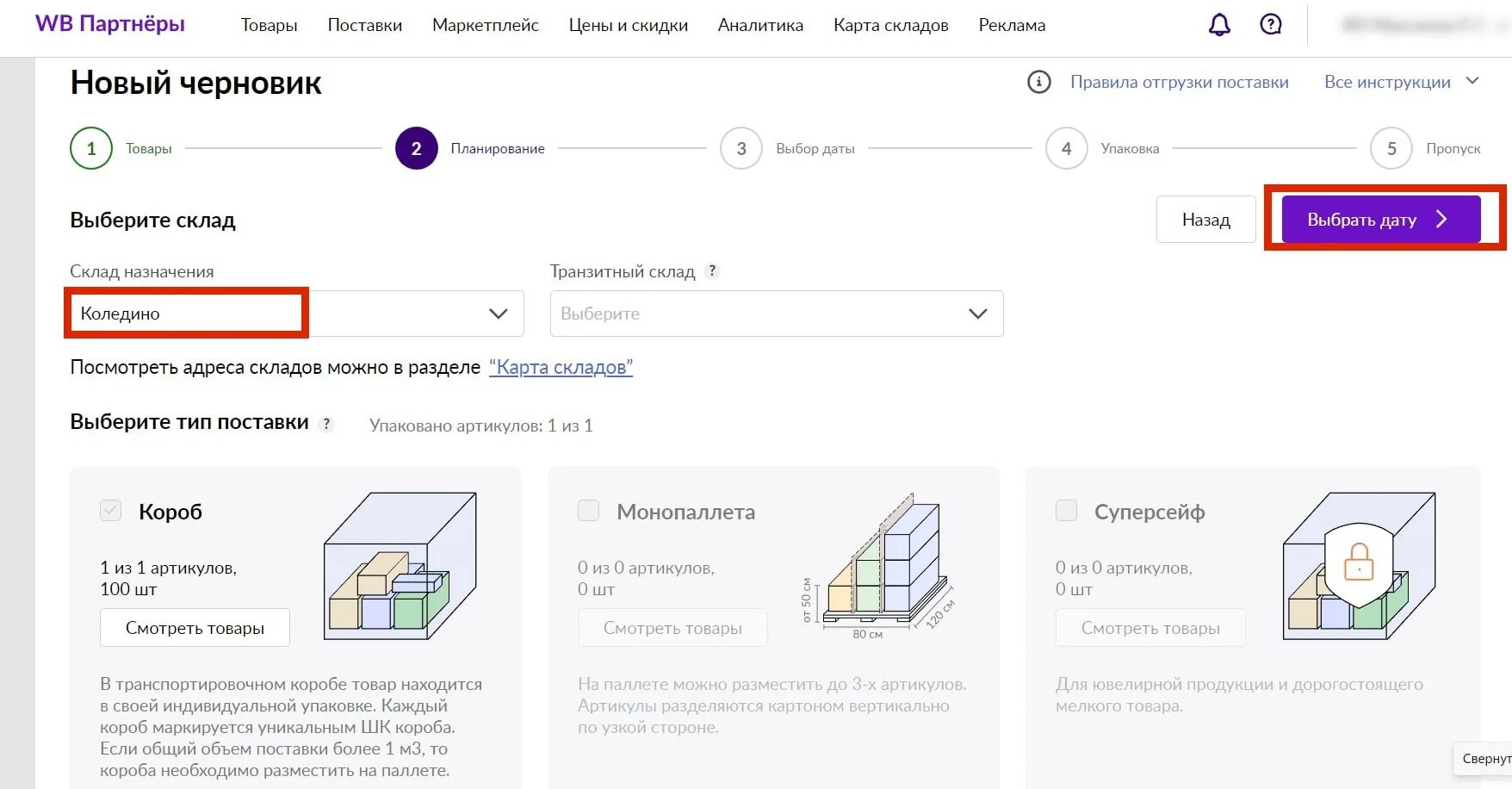Open the Транзитный склад dropdown
The width and height of the screenshot is (1512, 789).
pos(777,314)
